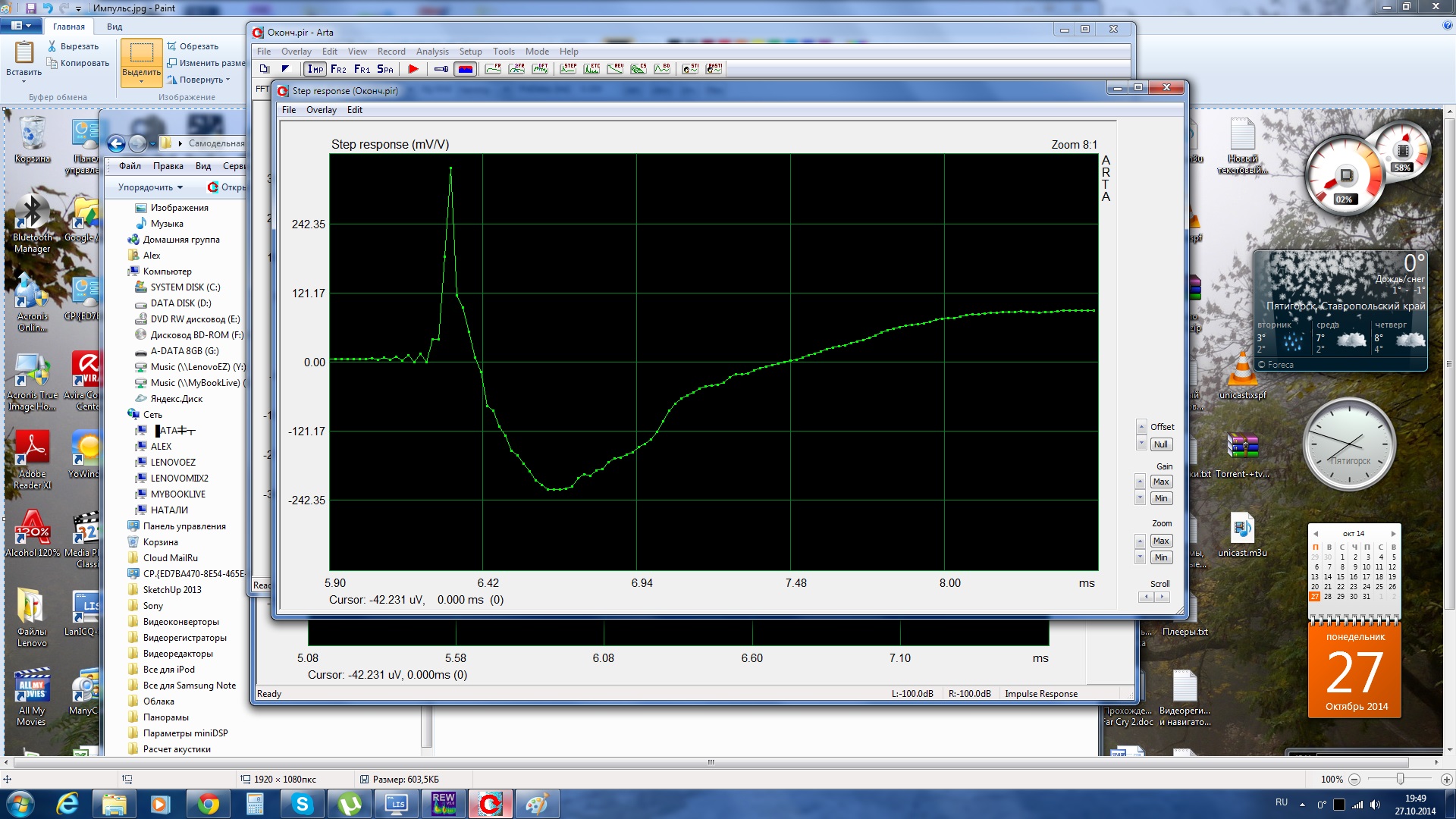Select Spa spectrum analyzer mode in Arta
The width and height of the screenshot is (1456, 819).
click(385, 69)
